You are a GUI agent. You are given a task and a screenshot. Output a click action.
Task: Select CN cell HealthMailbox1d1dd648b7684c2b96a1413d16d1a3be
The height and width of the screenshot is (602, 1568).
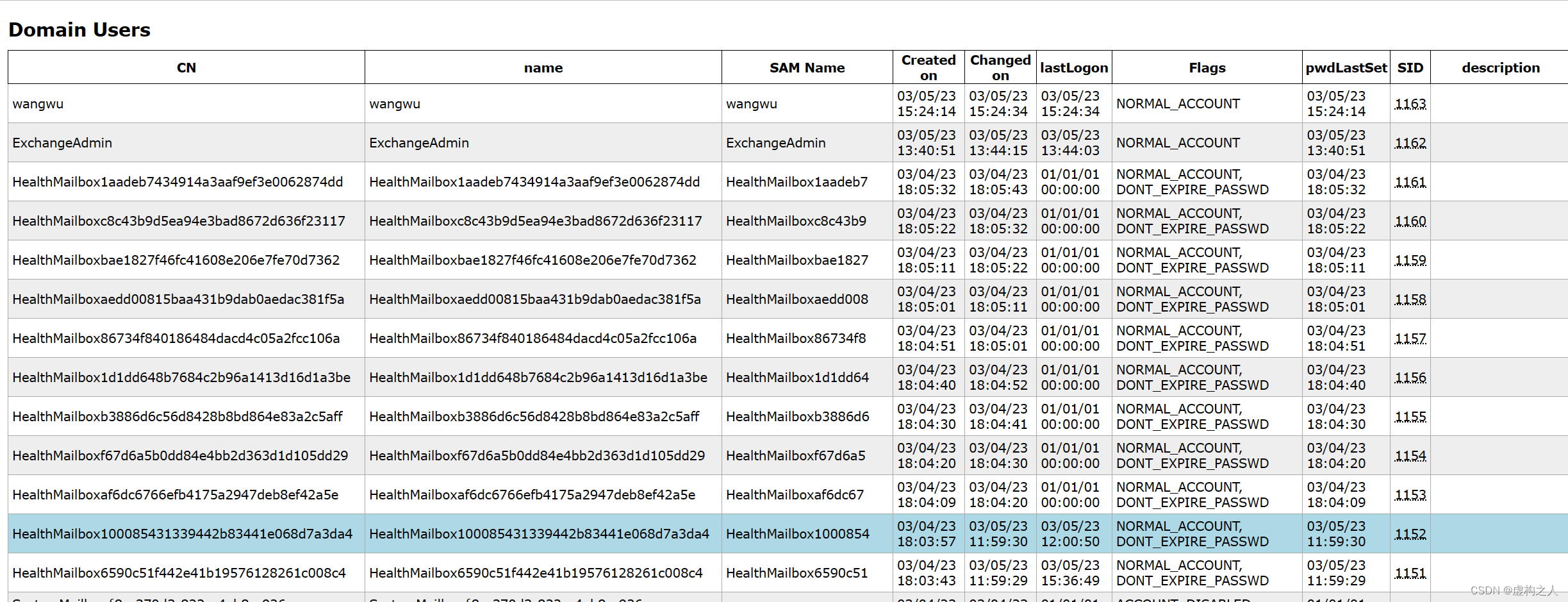coord(186,377)
